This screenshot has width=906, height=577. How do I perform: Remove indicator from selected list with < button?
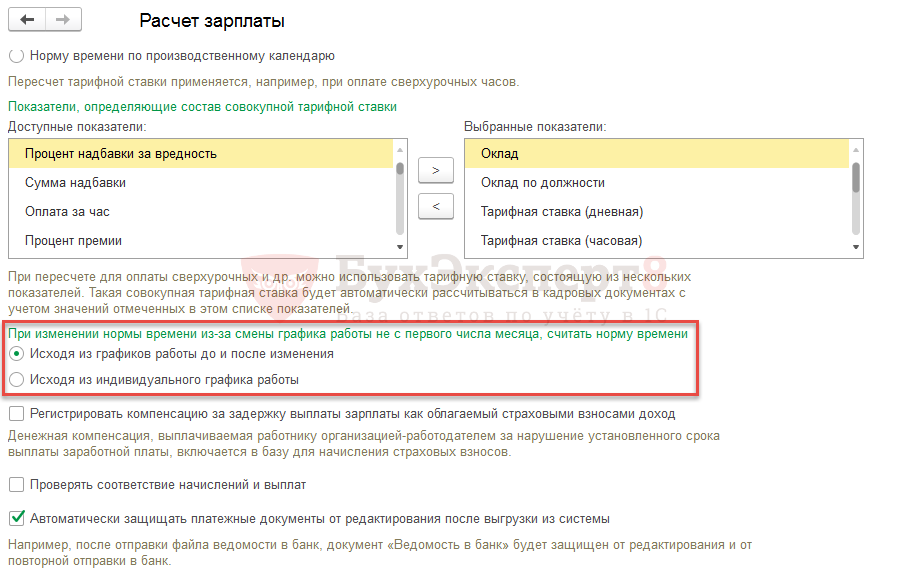point(436,206)
